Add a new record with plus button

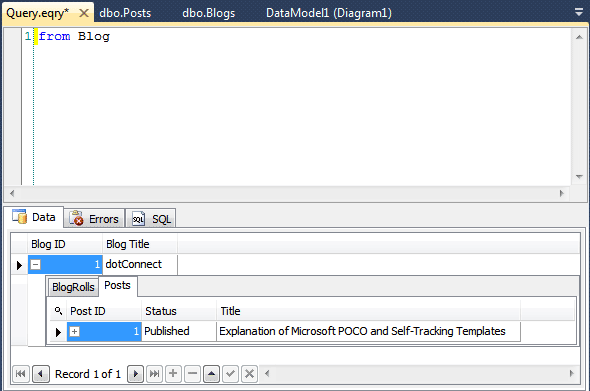click(173, 374)
